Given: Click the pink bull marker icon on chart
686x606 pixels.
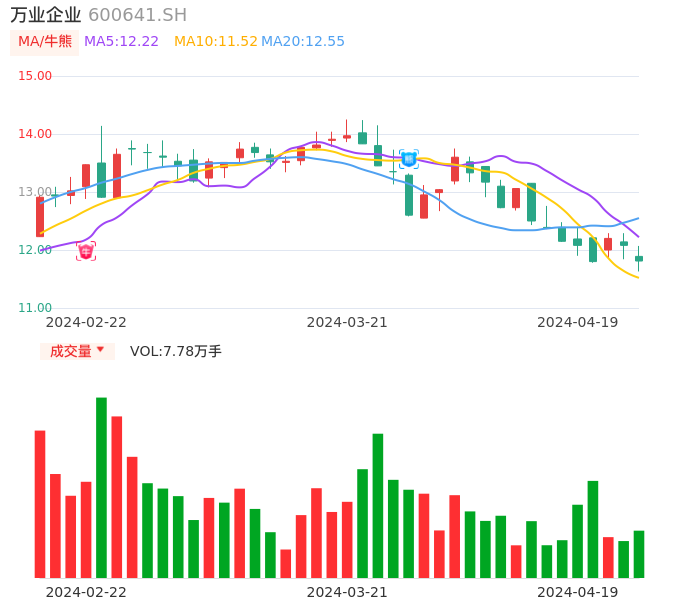Looking at the screenshot, I should point(86,251).
